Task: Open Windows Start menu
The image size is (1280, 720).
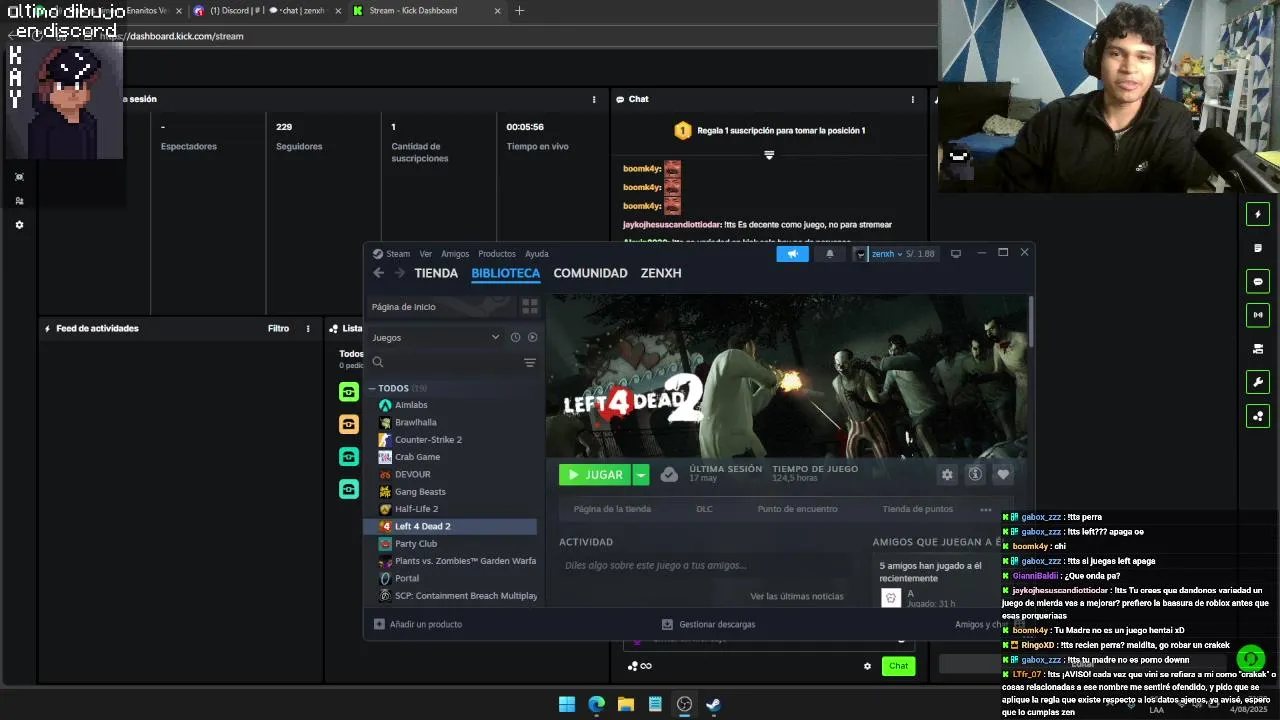Action: tap(567, 704)
